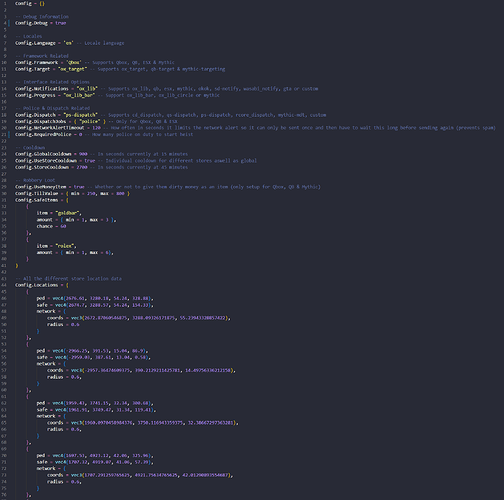The height and width of the screenshot is (500, 504).
Task: Click the '-- Debug Information' comment
Action: (x=42, y=16)
